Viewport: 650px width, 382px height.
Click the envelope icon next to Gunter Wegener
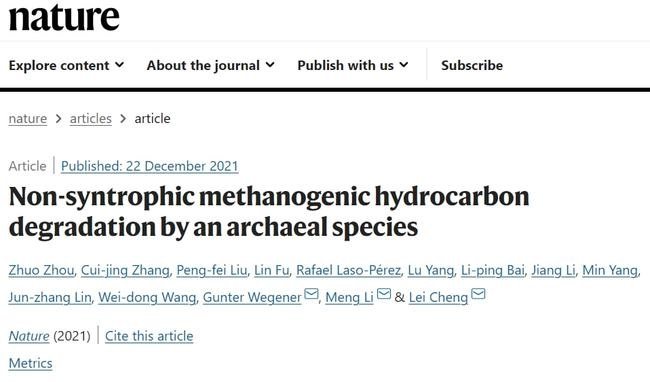[x=311, y=294]
